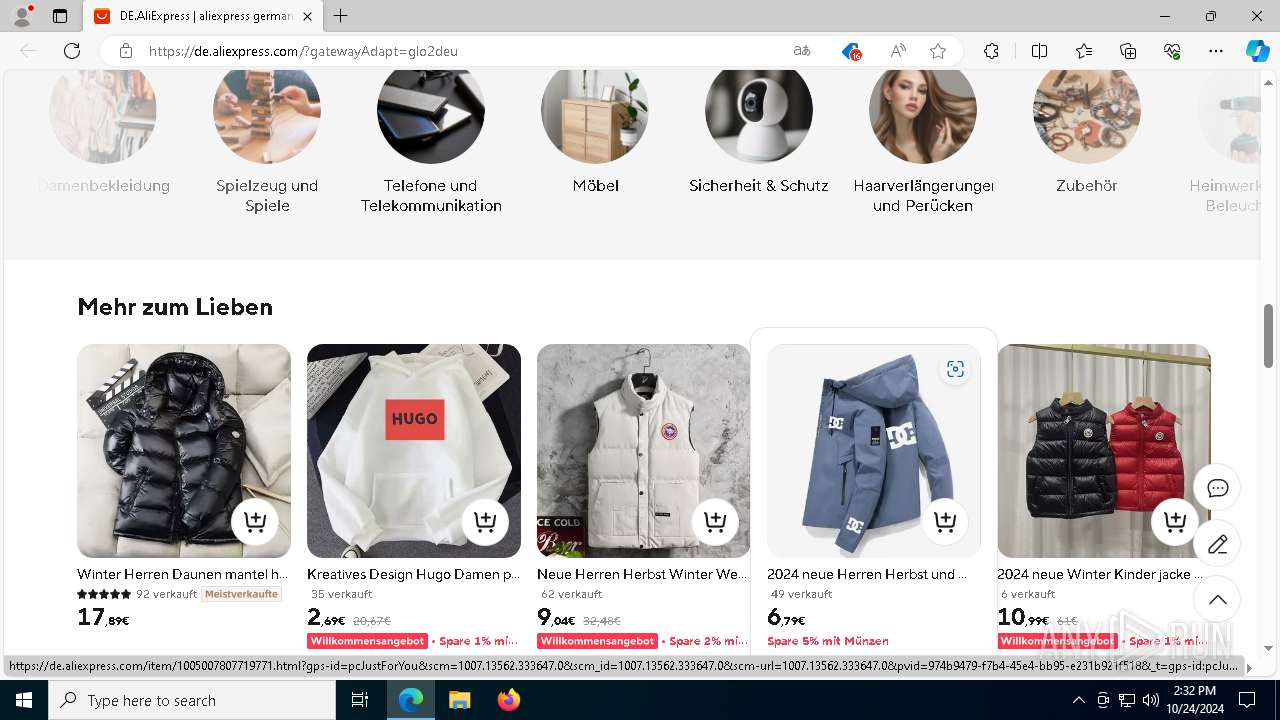View black Daunenmantel product image
Screen dimensions: 1280x720
(x=184, y=451)
